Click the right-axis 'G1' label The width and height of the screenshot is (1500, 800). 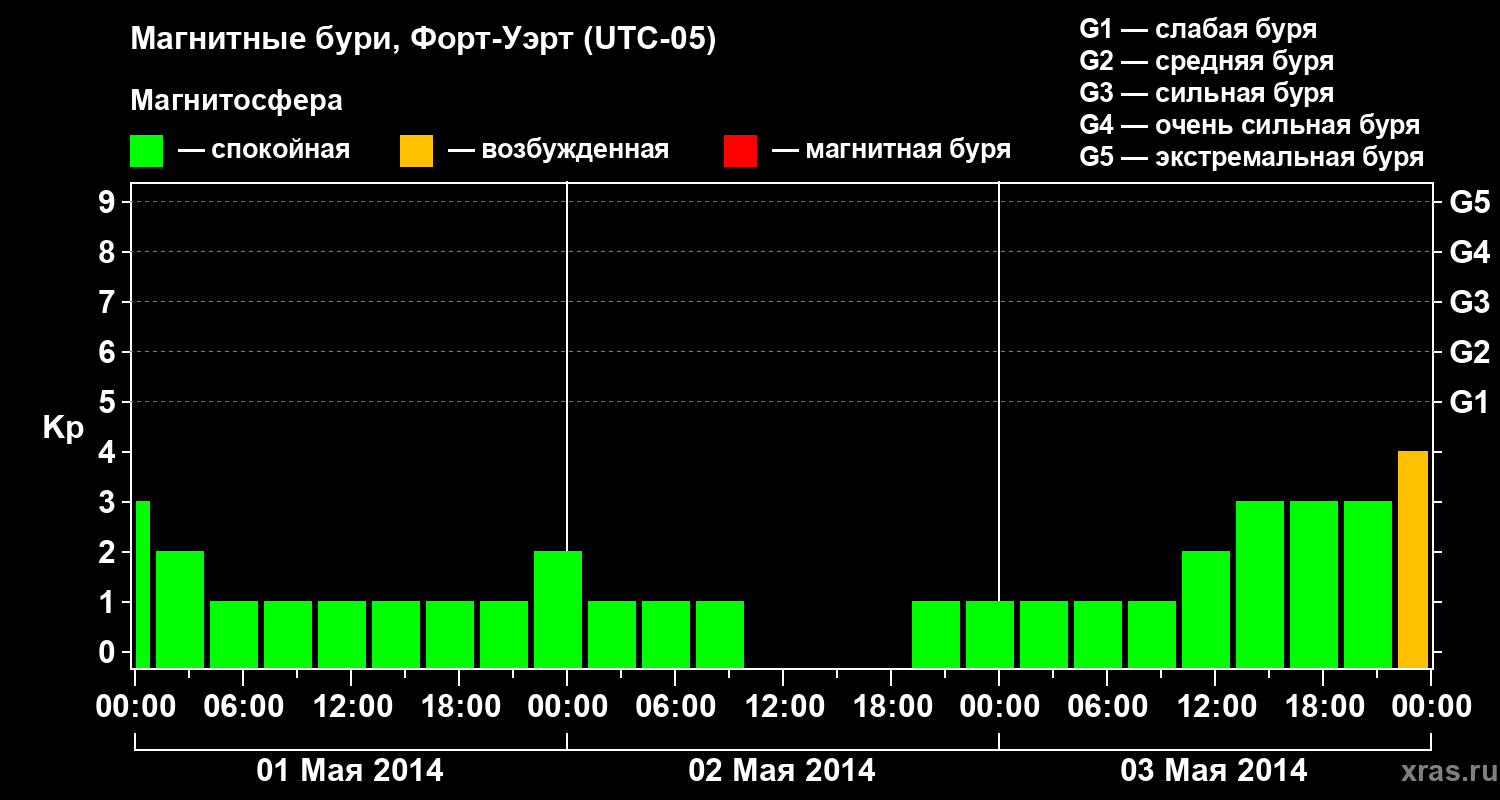[x=1469, y=402]
